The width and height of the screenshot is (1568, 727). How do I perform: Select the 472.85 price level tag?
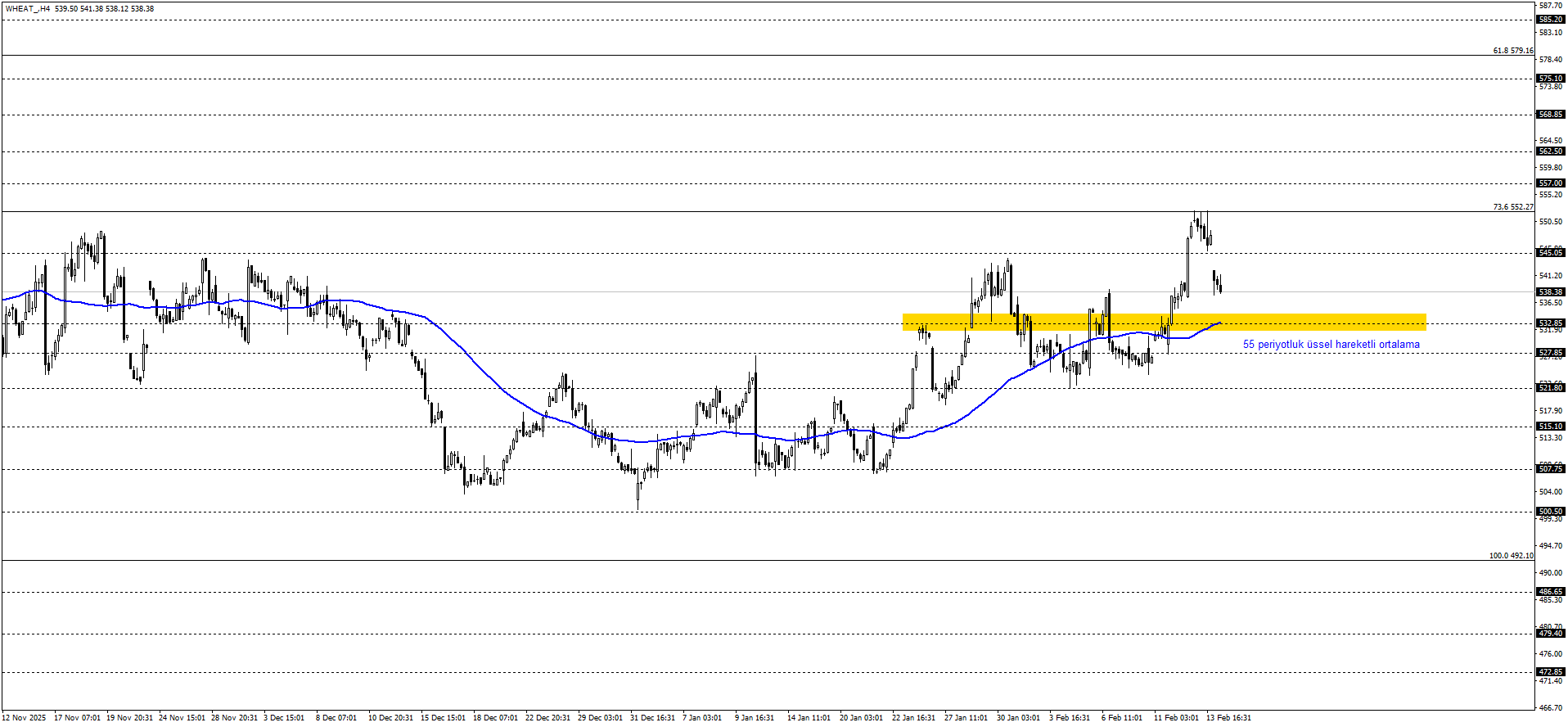click(x=1551, y=672)
